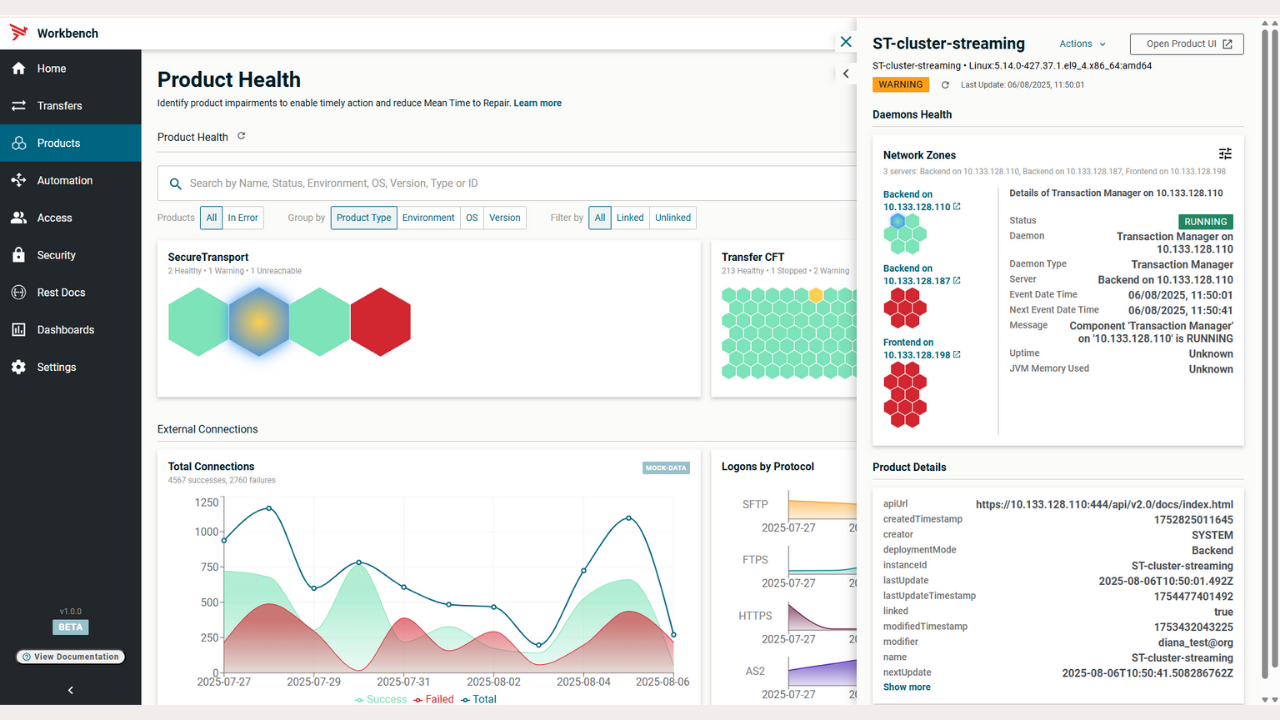The width and height of the screenshot is (1280, 720).
Task: Click the search magnifier icon
Action: (175, 184)
